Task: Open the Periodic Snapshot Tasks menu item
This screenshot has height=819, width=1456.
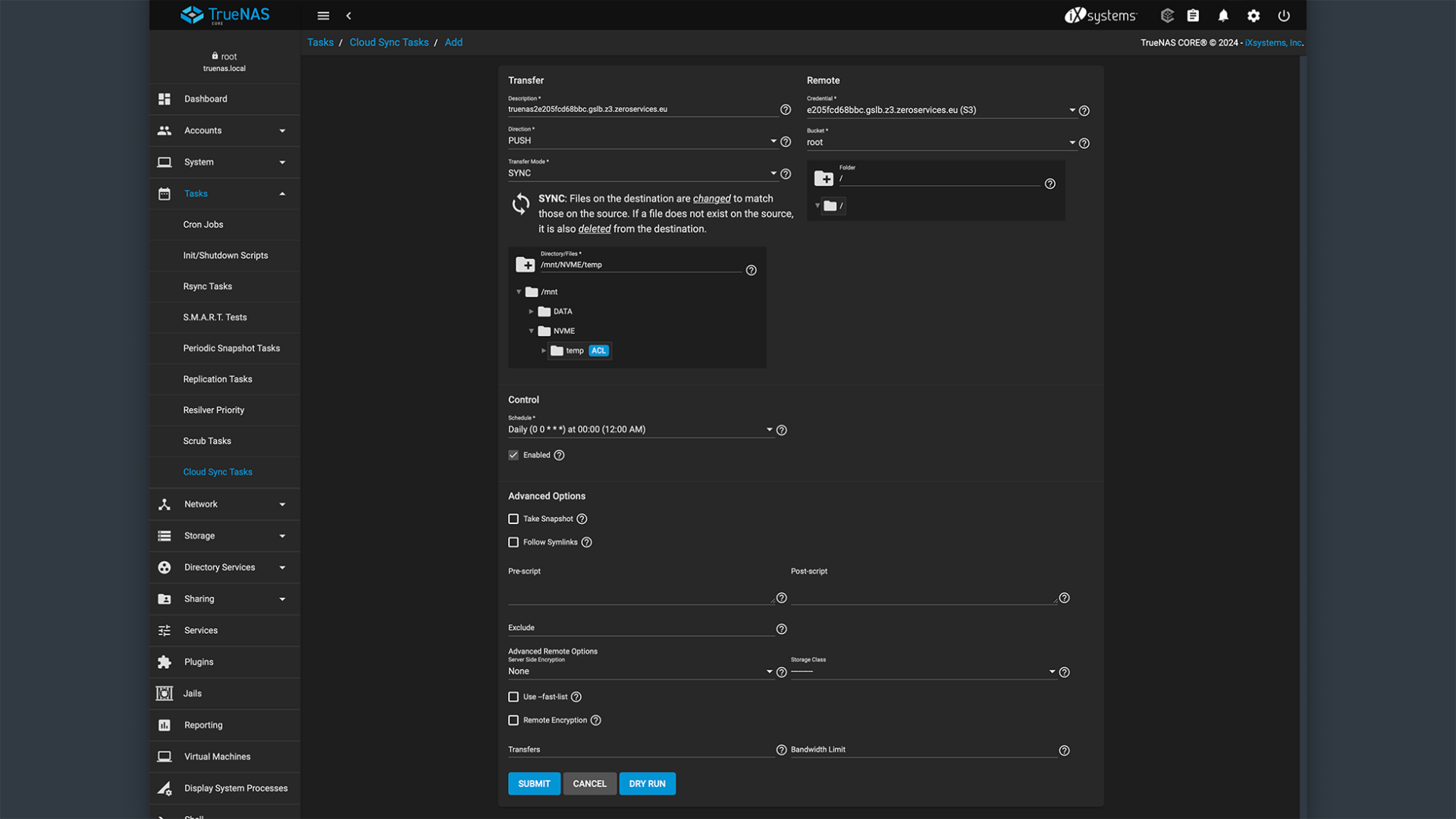Action: tap(233, 348)
